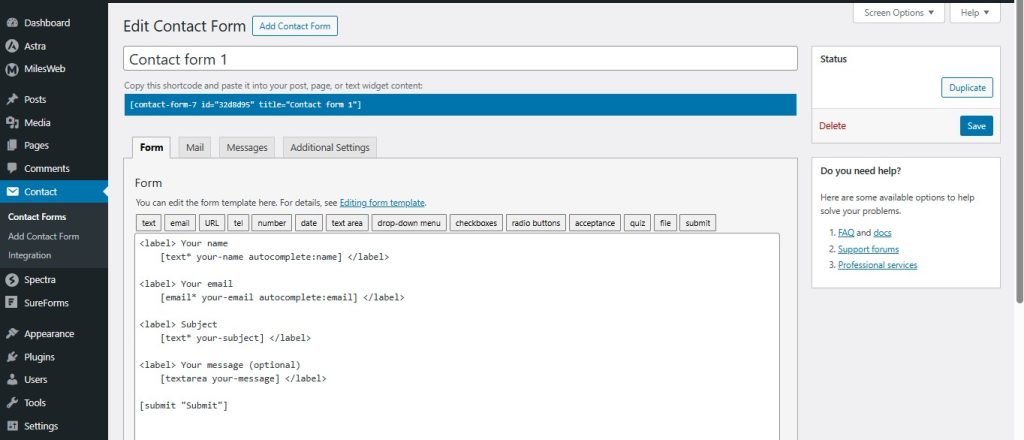Click the Duplicate button

point(967,87)
